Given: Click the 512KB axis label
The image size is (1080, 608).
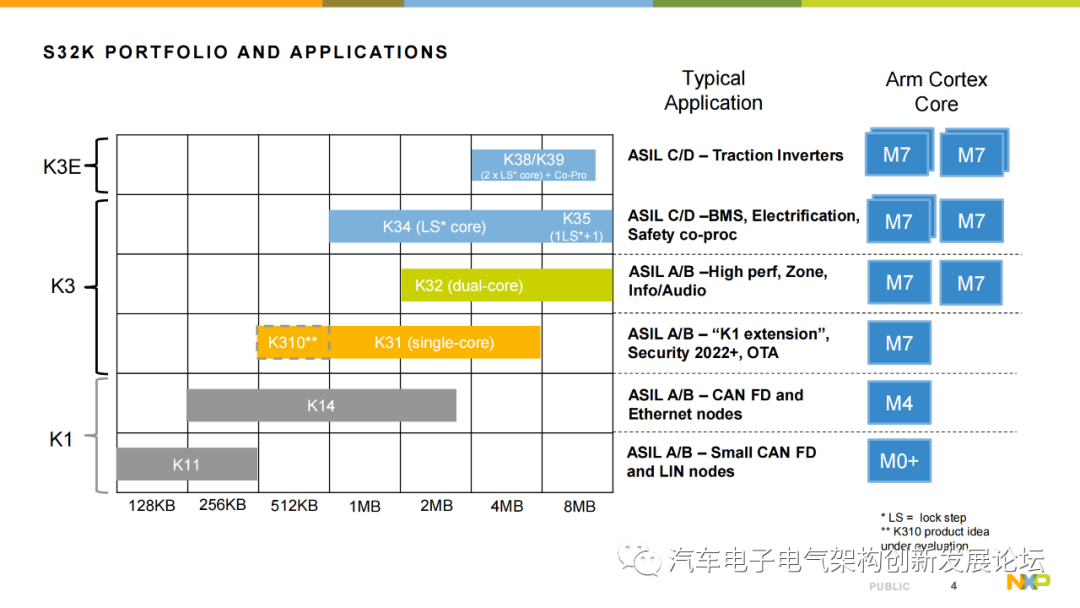Looking at the screenshot, I should [x=294, y=506].
